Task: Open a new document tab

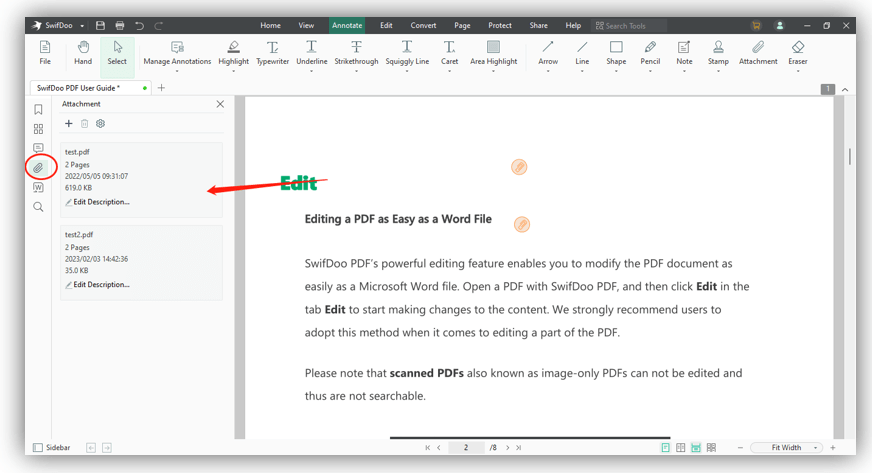Action: click(161, 88)
